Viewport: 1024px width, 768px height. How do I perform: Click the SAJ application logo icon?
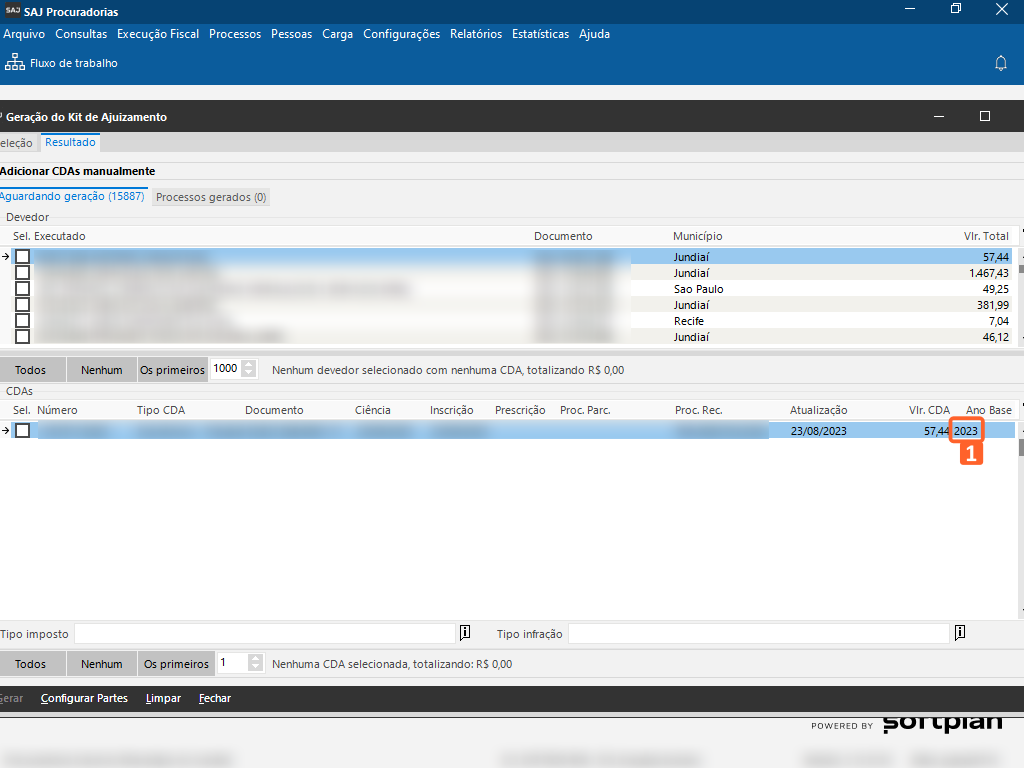coord(11,12)
